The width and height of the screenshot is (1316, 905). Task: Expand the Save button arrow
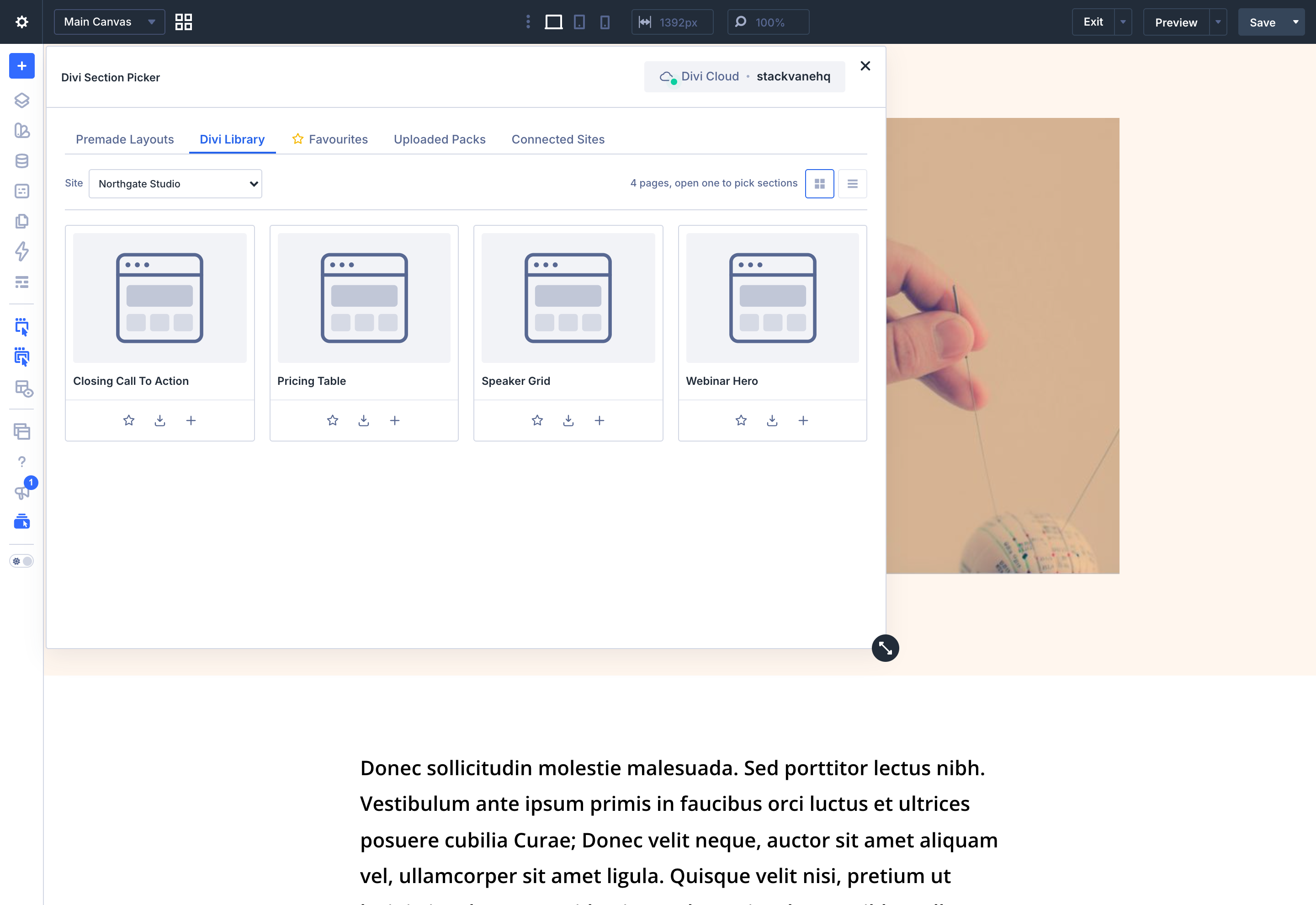point(1295,22)
